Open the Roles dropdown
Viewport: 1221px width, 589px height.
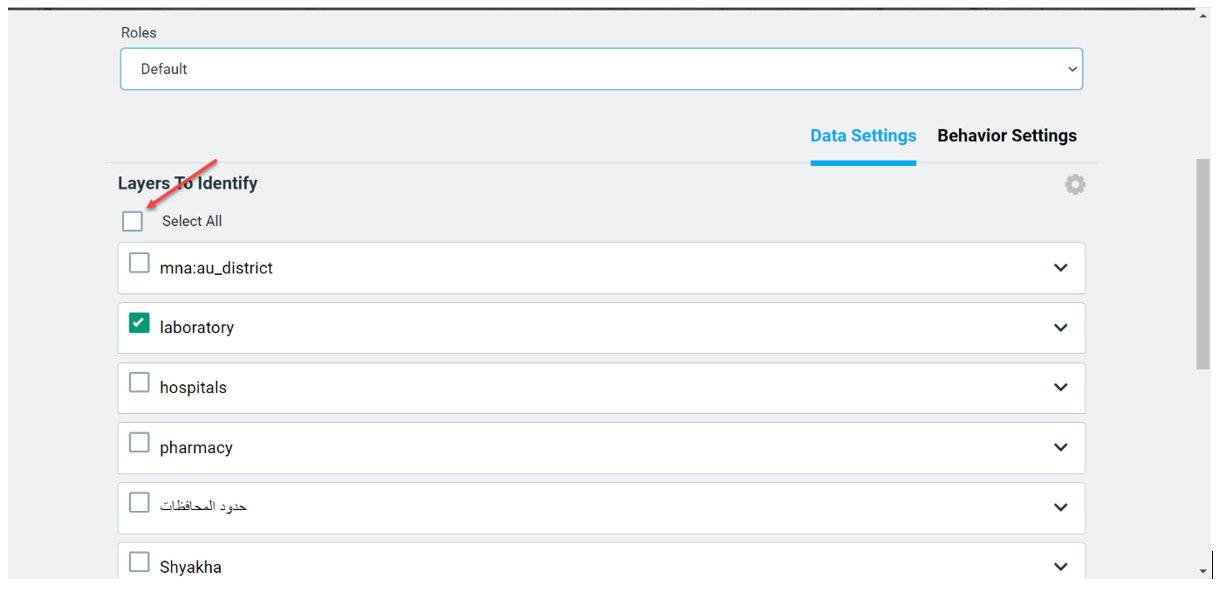[x=601, y=69]
